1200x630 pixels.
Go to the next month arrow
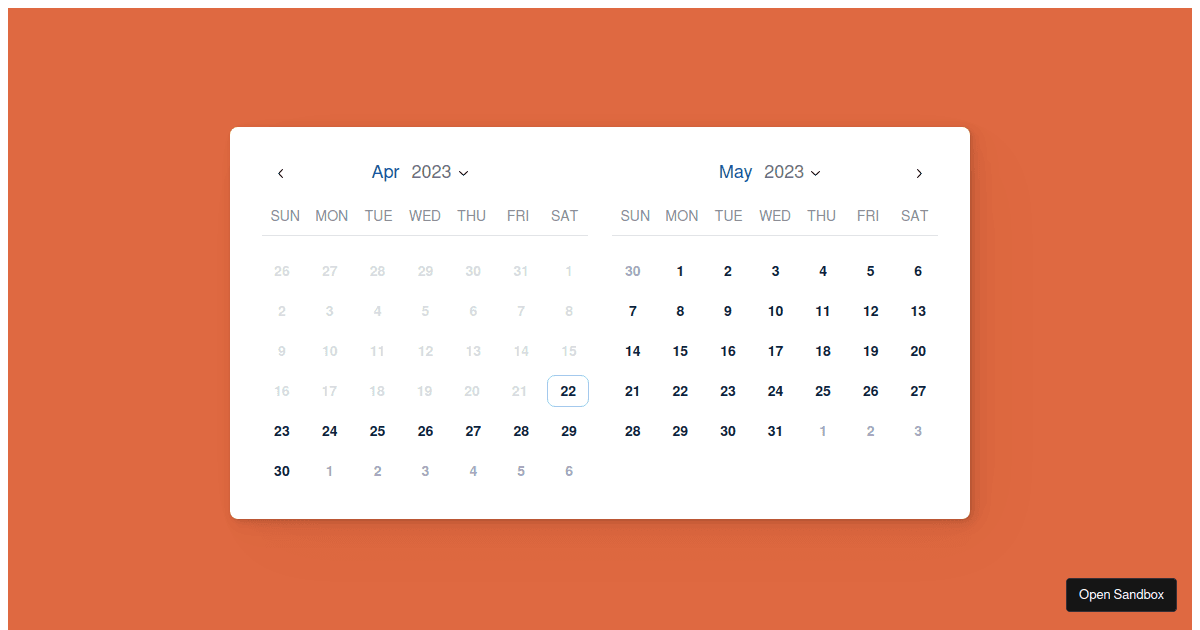click(x=919, y=173)
